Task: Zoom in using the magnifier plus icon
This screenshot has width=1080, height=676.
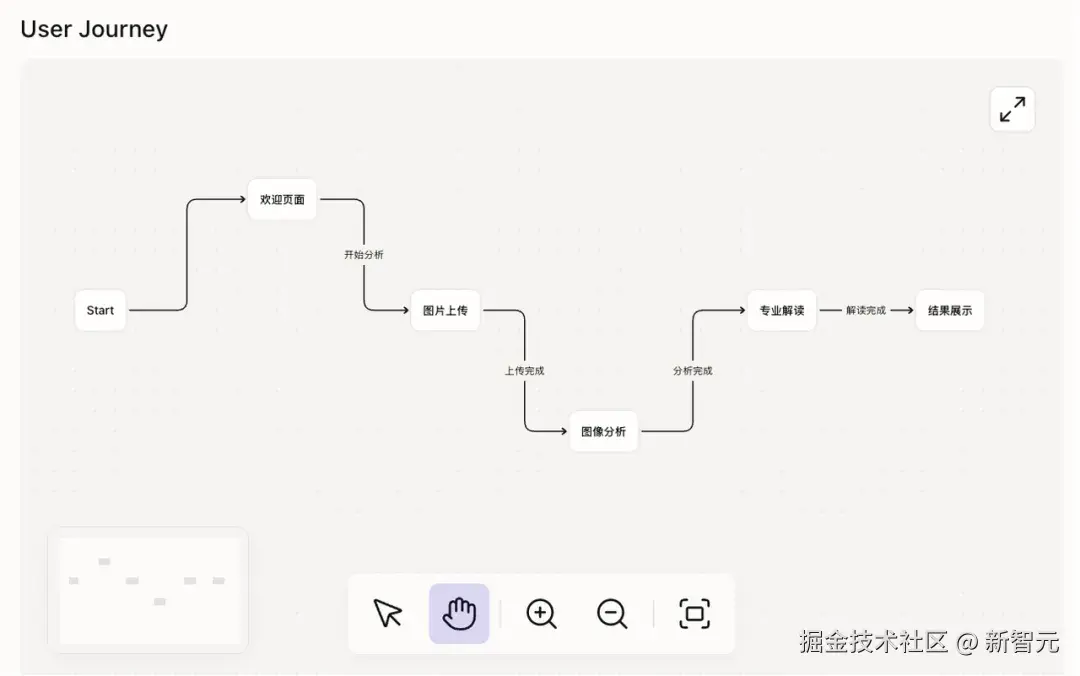Action: pos(541,614)
